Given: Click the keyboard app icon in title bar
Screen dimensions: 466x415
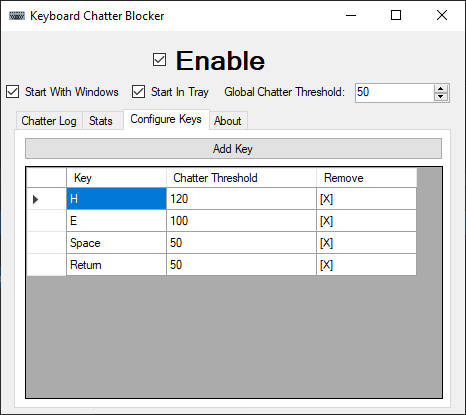Looking at the screenshot, I should click(x=17, y=16).
